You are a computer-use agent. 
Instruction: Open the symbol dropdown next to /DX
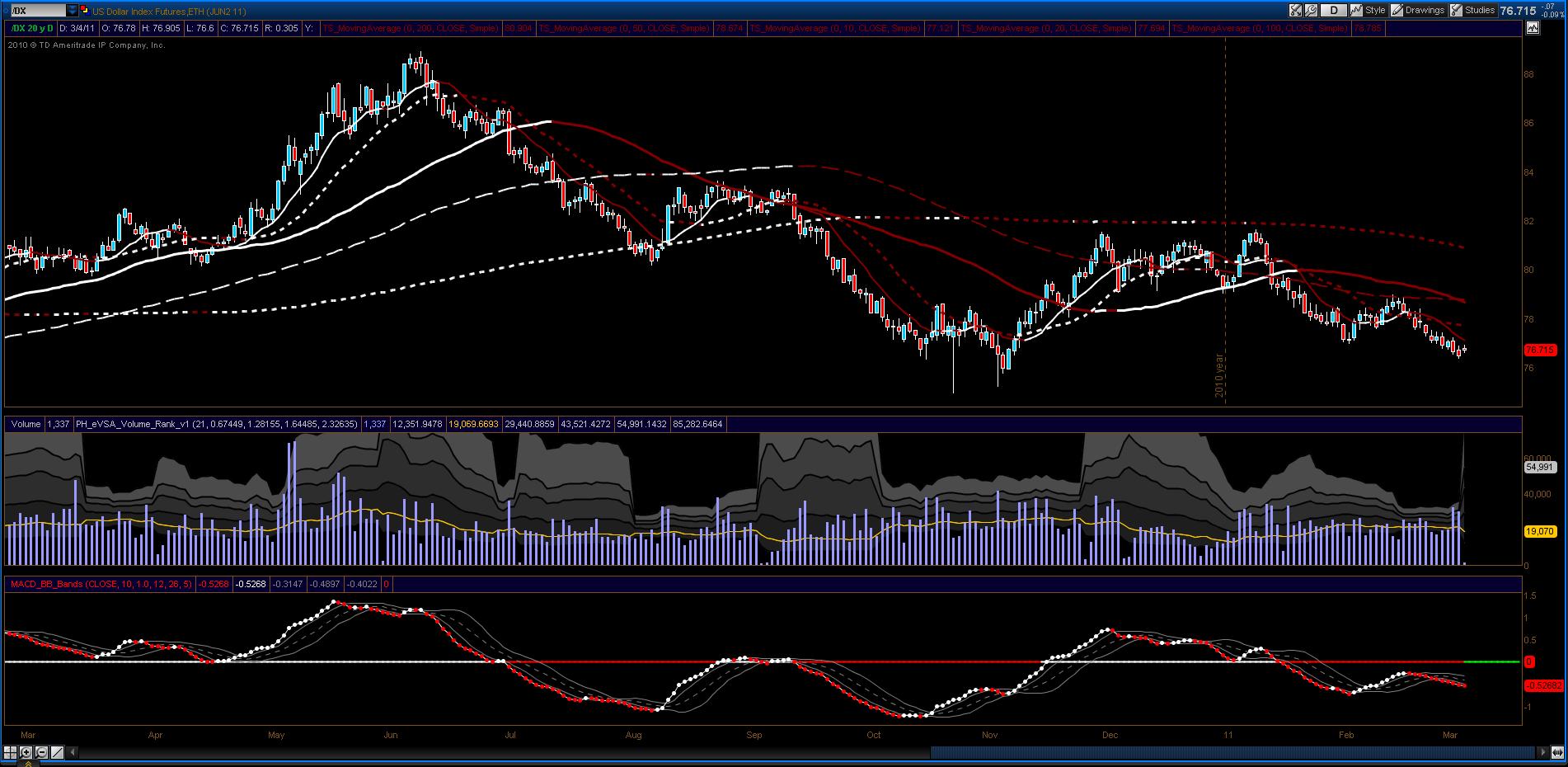(73, 11)
